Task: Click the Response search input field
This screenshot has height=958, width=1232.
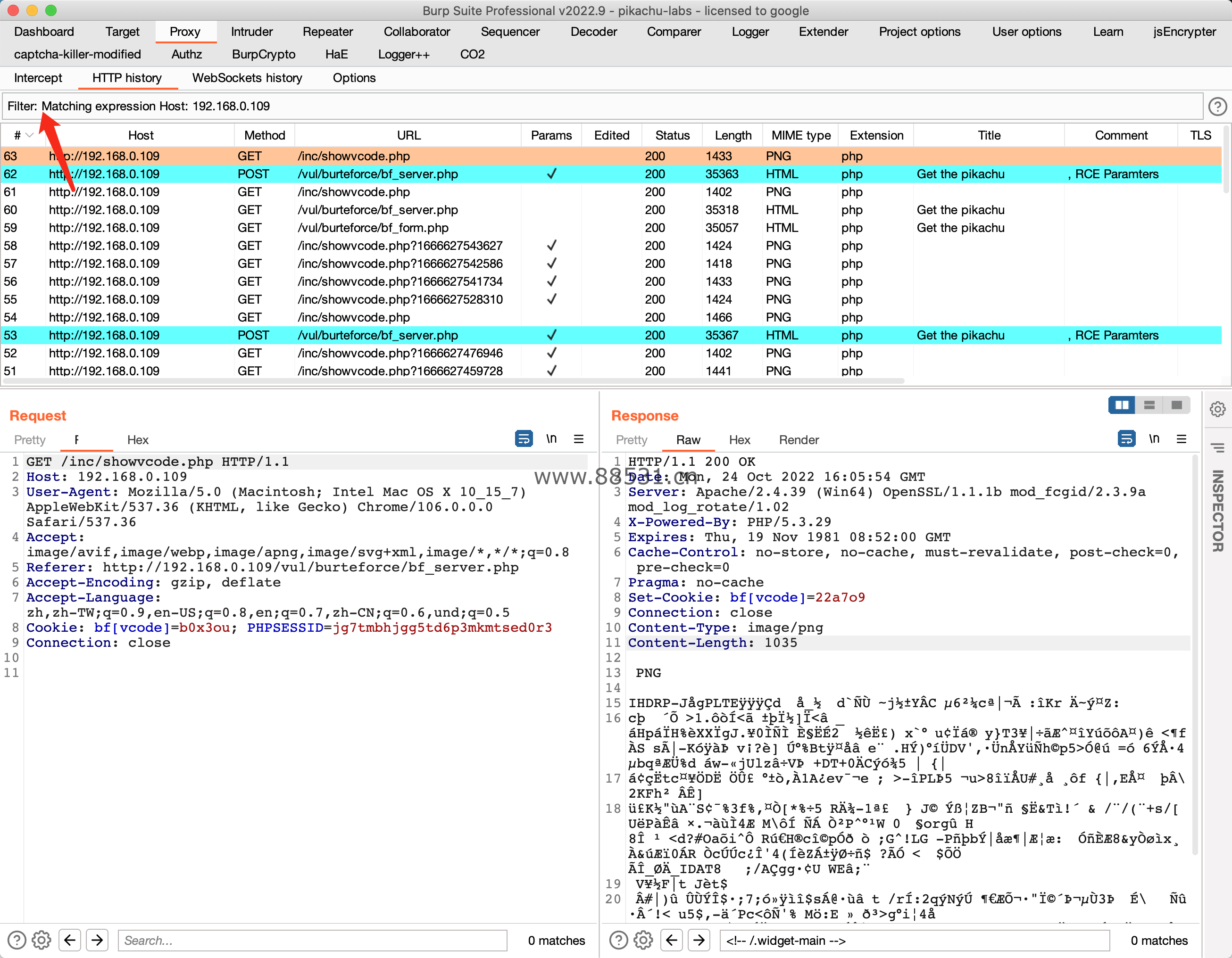Action: pos(915,940)
